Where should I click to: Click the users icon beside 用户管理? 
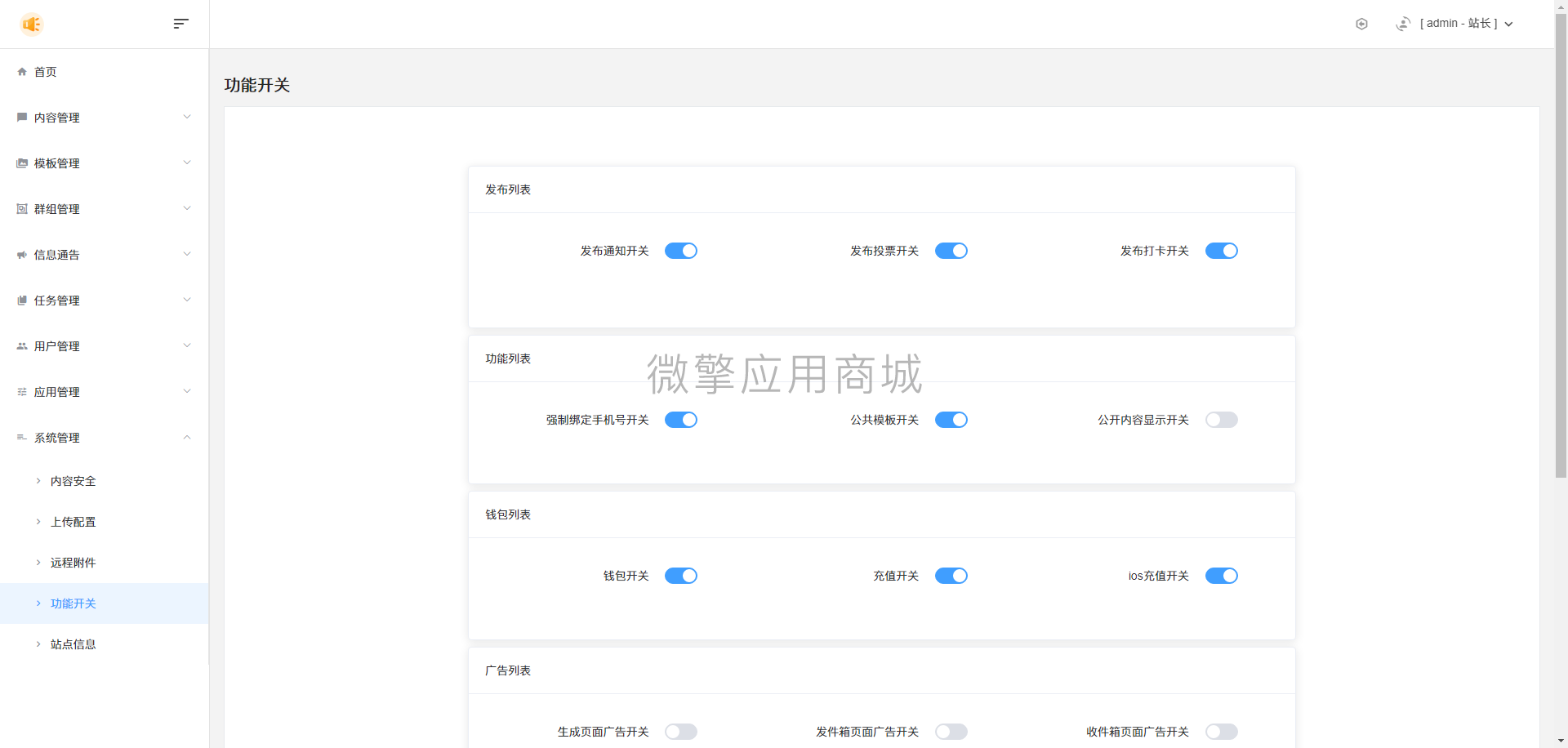[22, 346]
